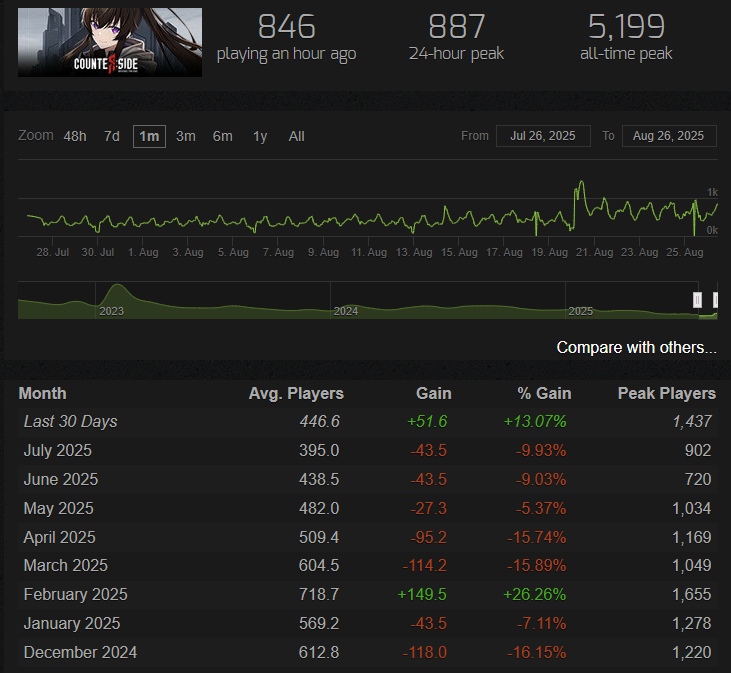The height and width of the screenshot is (673, 731).
Task: Click the 612.8 average players value
Action: click(x=319, y=652)
